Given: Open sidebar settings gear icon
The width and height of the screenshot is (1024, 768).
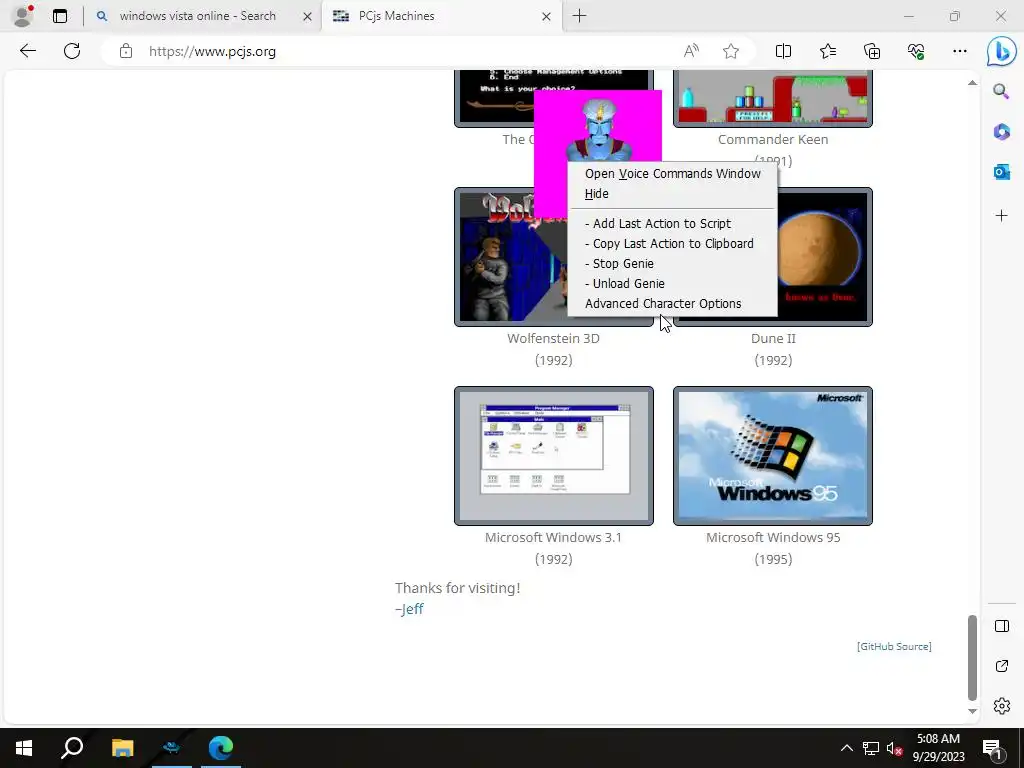Looking at the screenshot, I should pos(1001,706).
